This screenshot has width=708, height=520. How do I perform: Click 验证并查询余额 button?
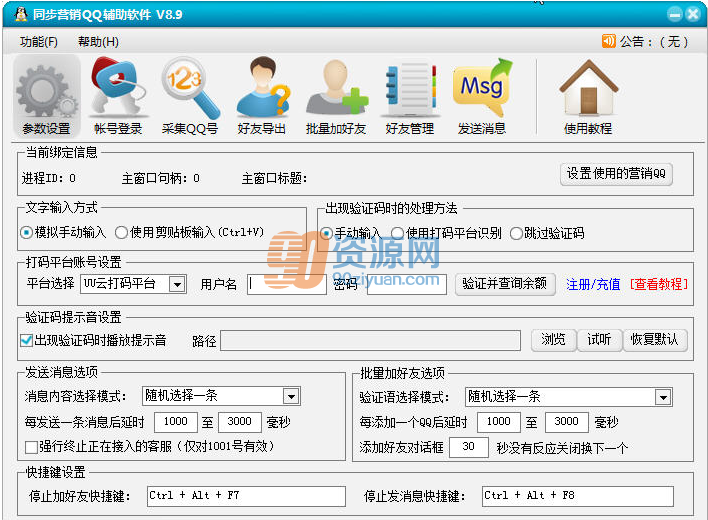tap(505, 284)
